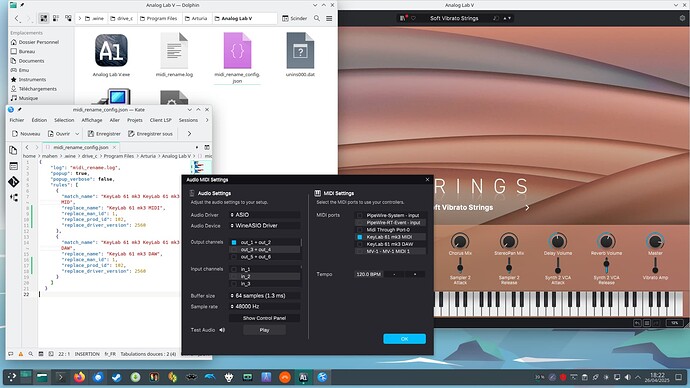
Task: Open the Kate tab list dropdown arrow
Action: [x=197, y=147]
